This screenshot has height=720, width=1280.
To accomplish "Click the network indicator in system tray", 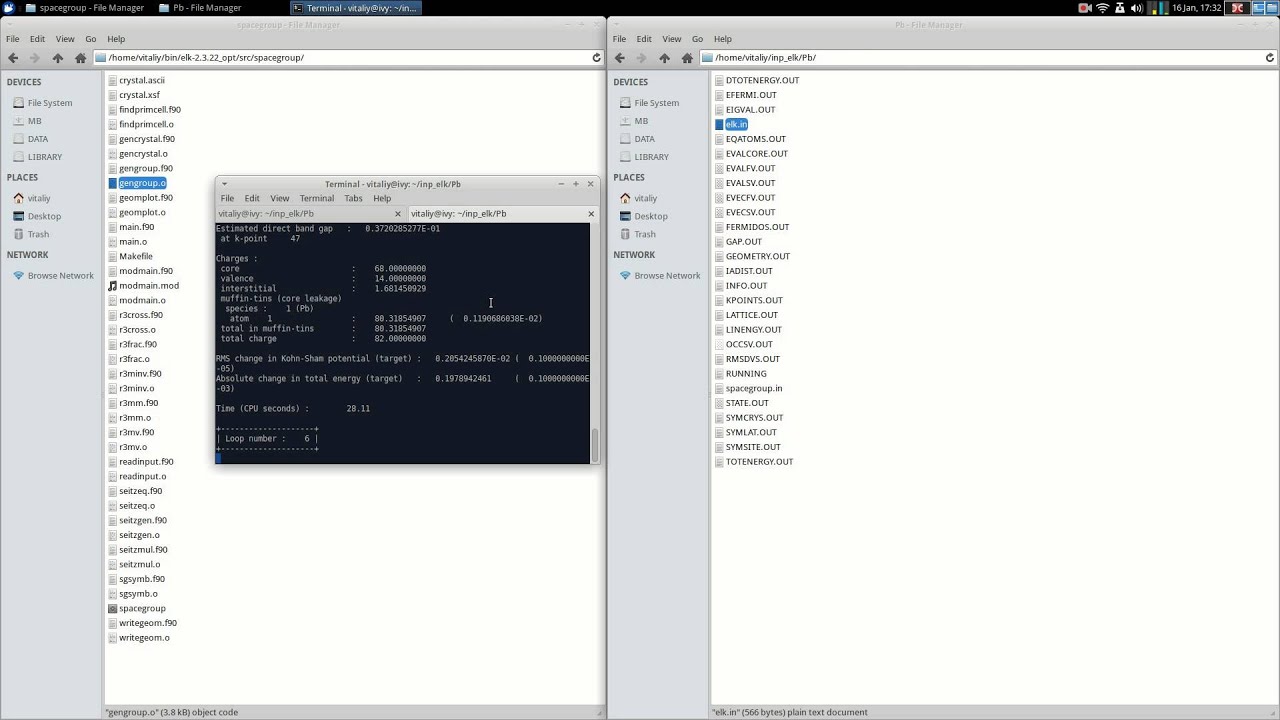I will point(1102,7).
